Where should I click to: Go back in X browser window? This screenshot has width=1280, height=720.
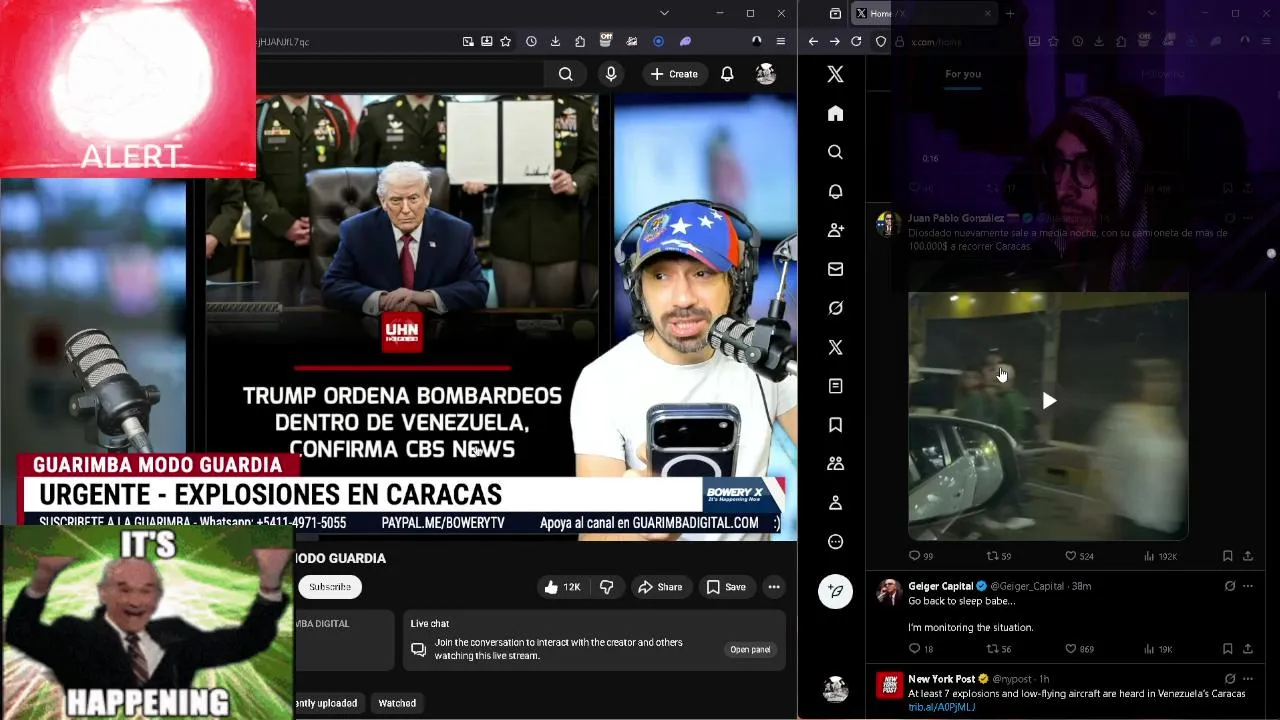click(x=813, y=41)
